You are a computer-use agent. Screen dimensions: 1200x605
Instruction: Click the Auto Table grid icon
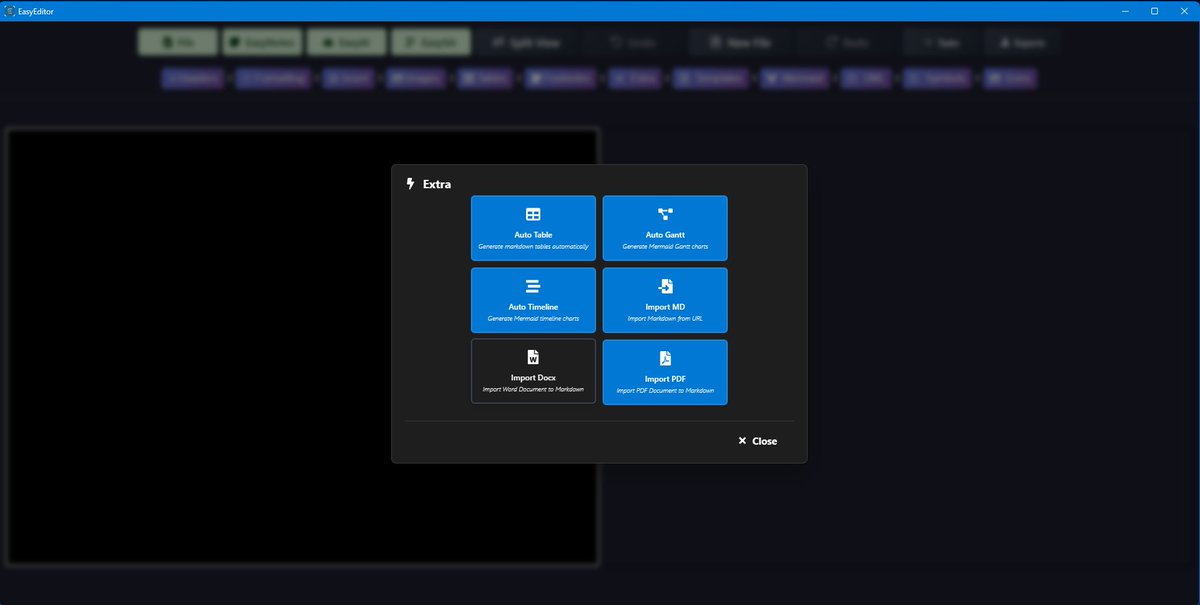(x=533, y=214)
